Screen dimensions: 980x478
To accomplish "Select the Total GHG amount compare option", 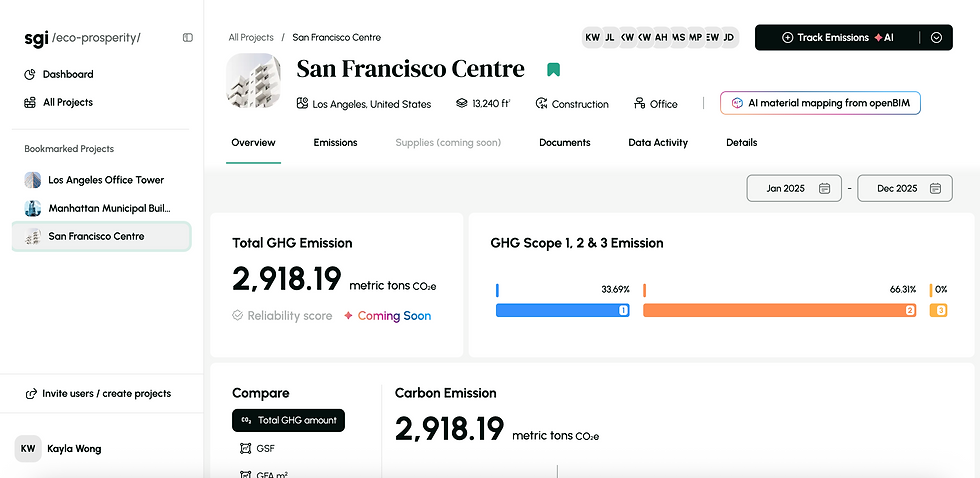I will (x=288, y=421).
